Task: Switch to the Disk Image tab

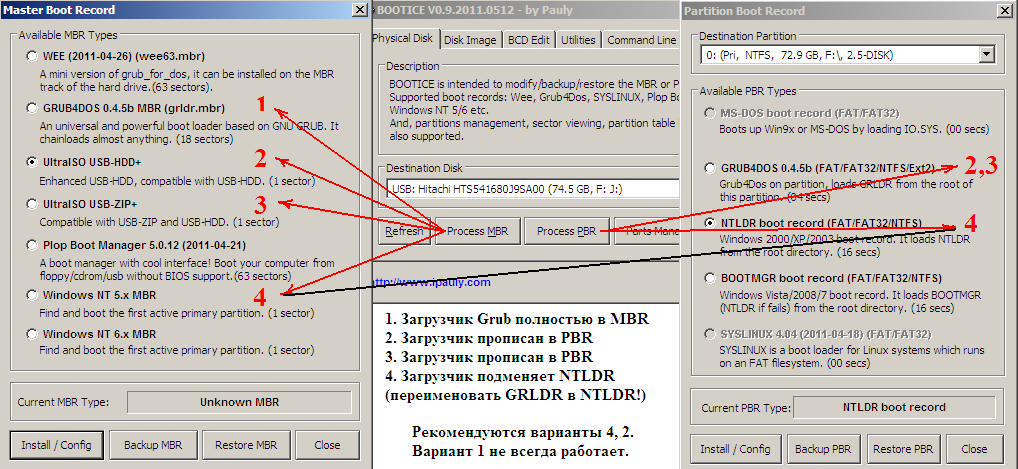Action: click(470, 40)
